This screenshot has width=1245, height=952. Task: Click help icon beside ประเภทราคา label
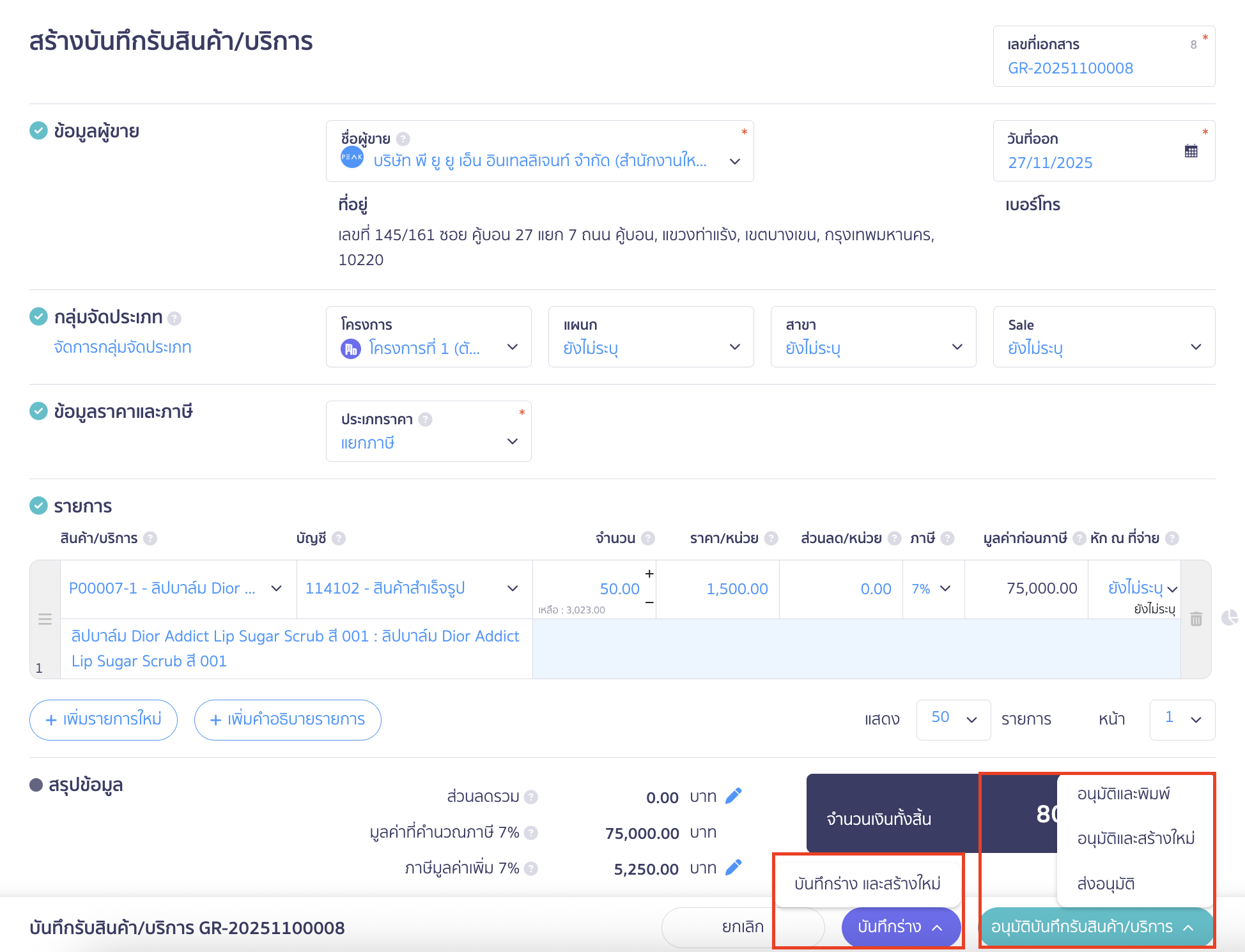(x=425, y=419)
